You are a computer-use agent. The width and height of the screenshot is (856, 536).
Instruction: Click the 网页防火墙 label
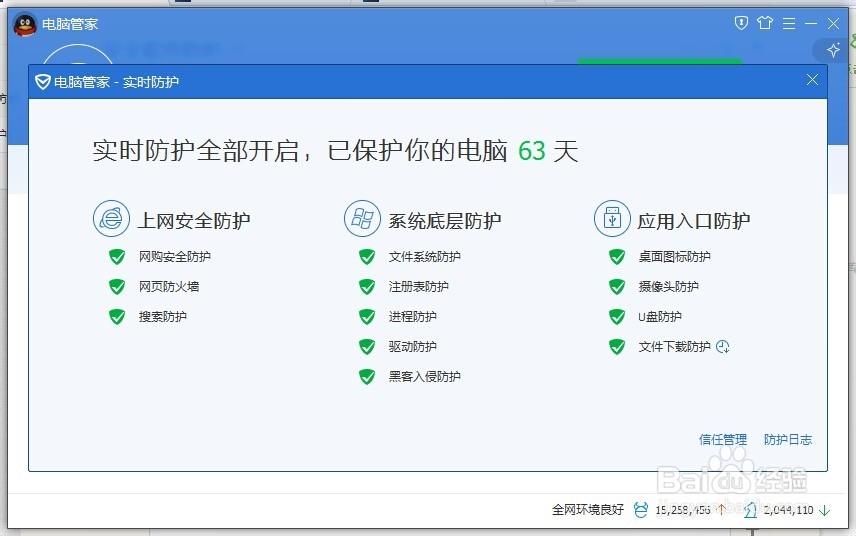(169, 287)
